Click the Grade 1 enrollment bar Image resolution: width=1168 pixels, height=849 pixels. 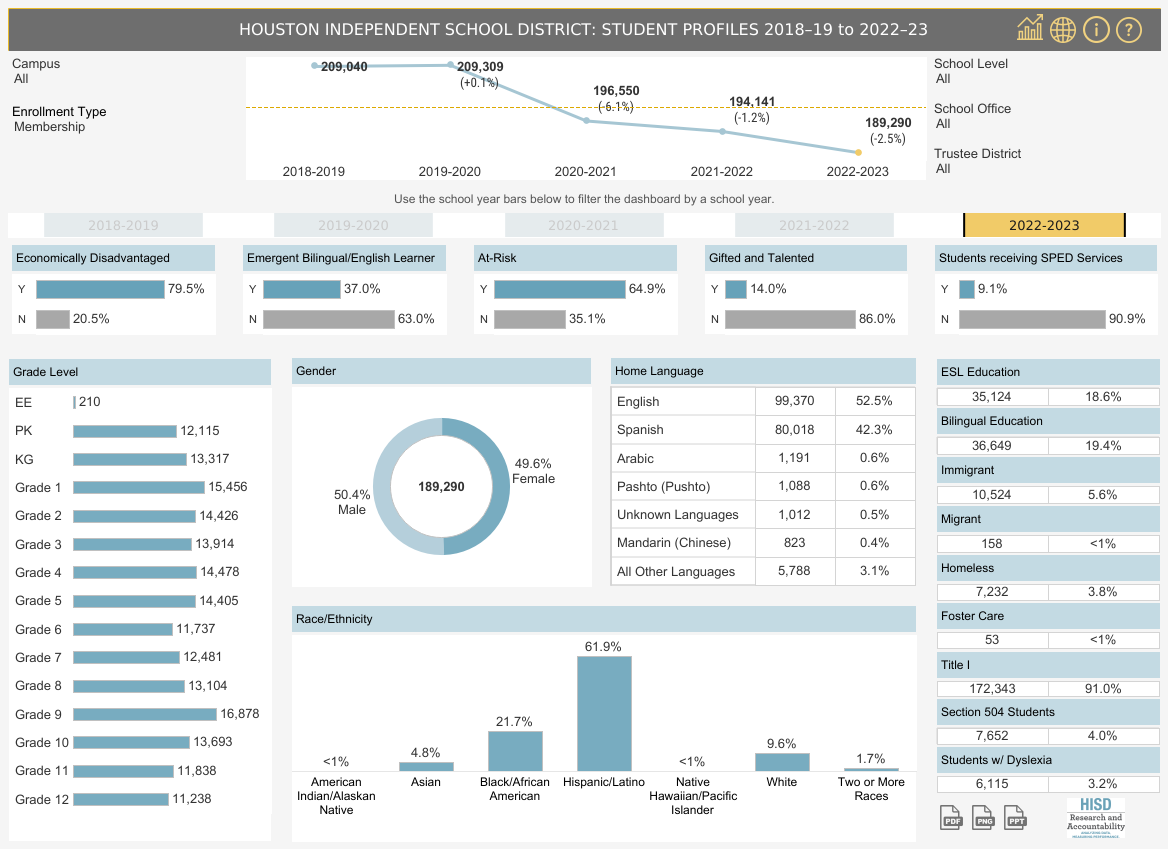(139, 488)
